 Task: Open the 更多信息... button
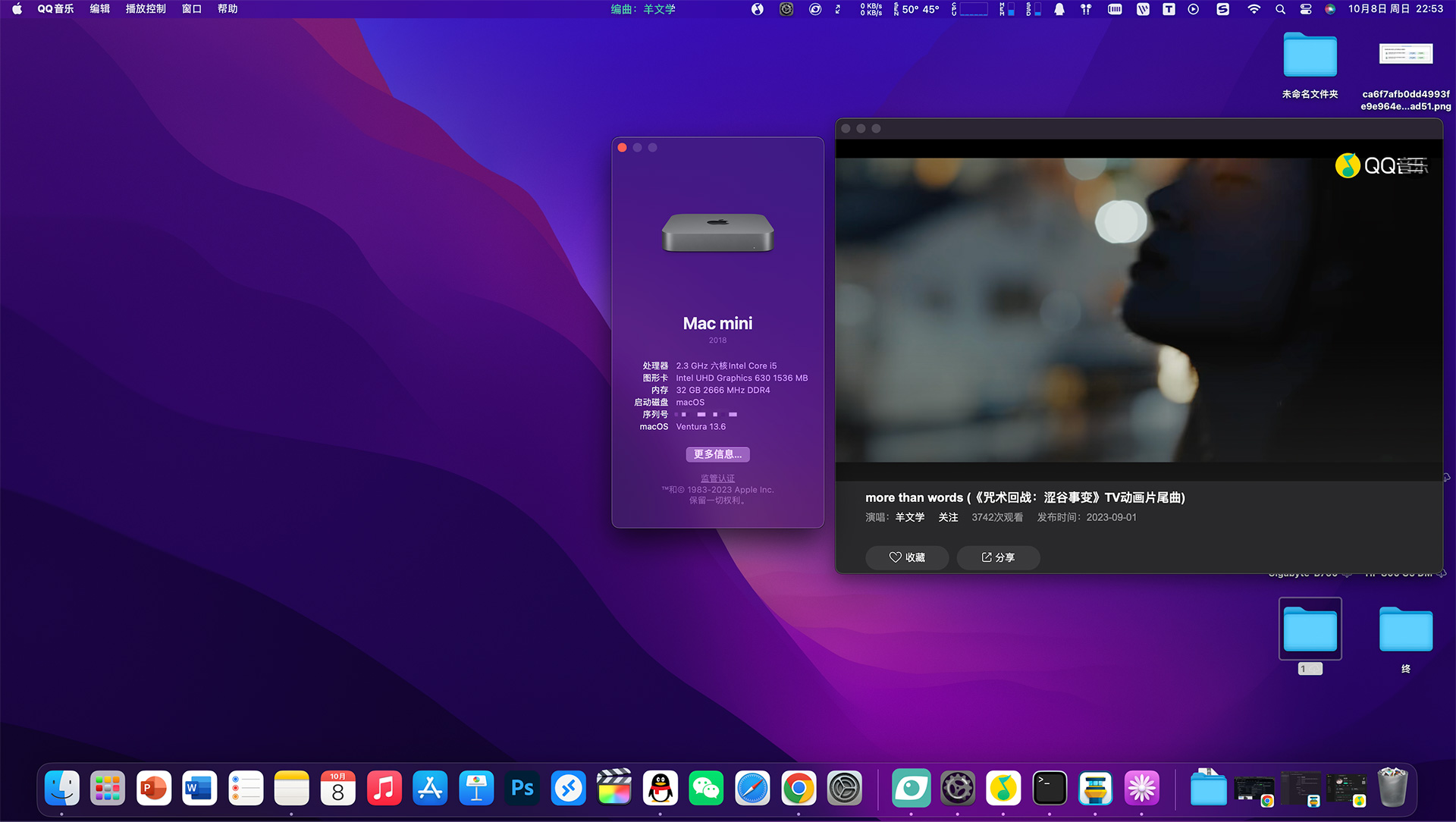[717, 454]
